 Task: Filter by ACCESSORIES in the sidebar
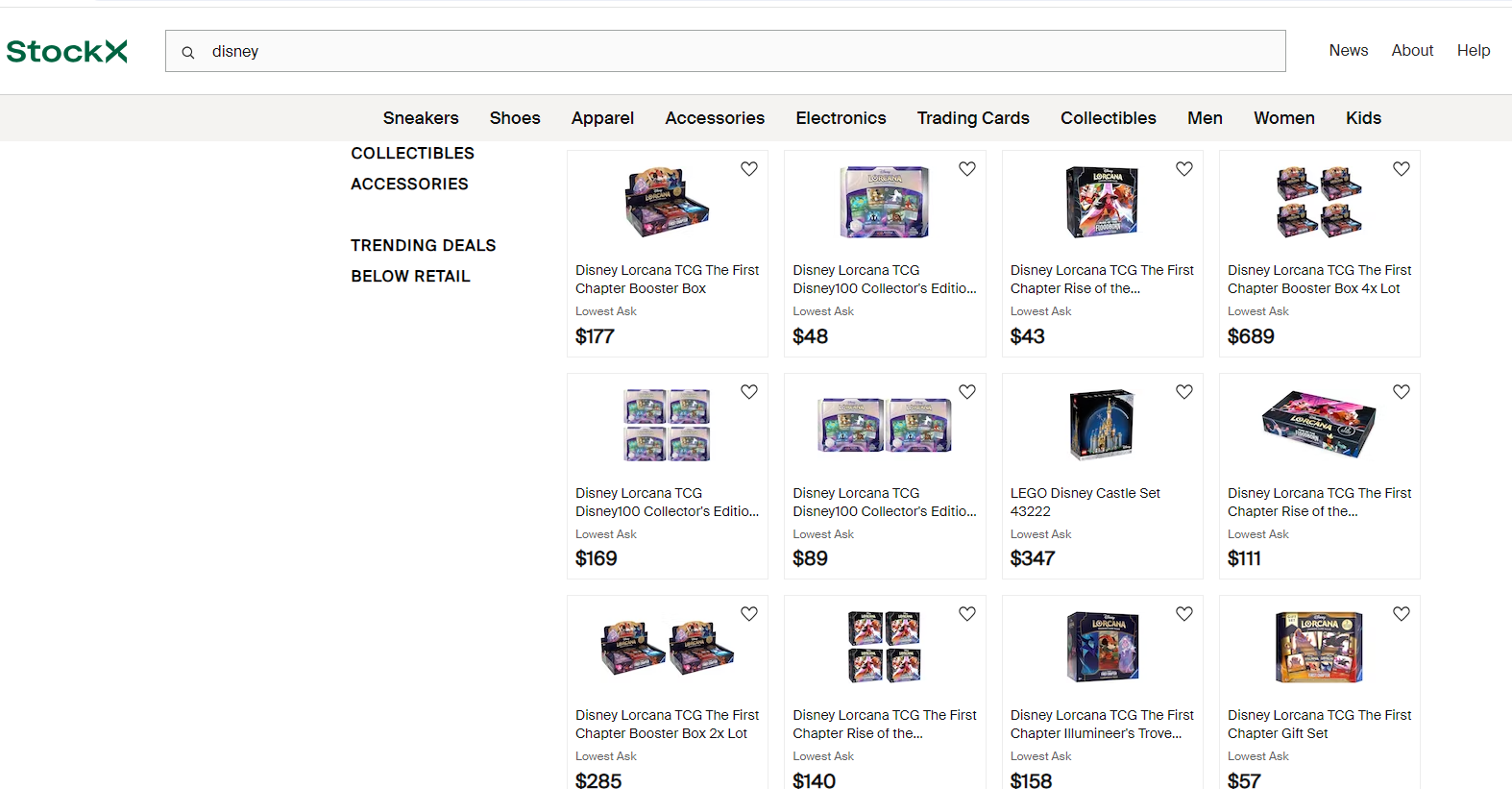coord(409,185)
